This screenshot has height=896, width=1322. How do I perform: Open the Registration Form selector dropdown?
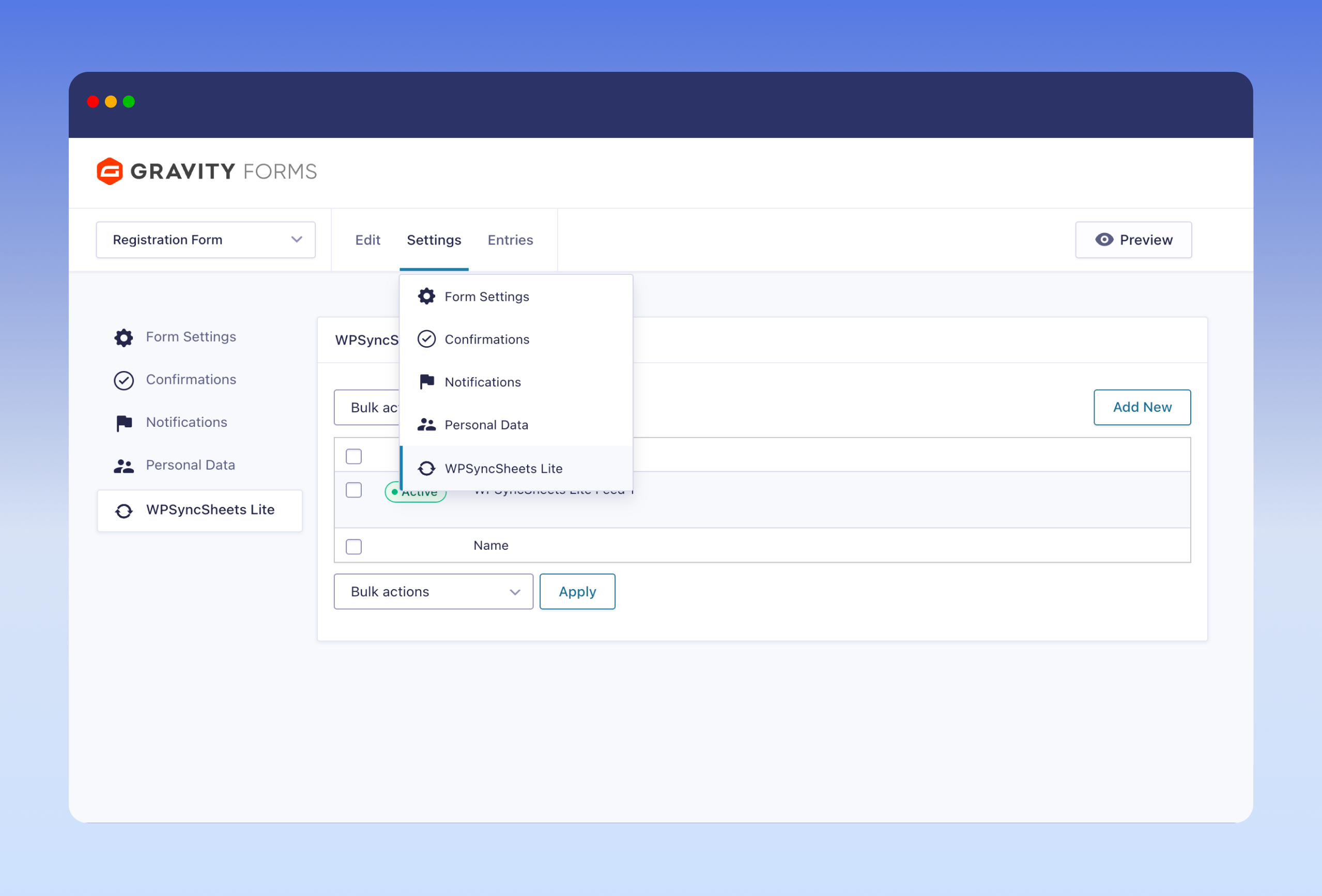[206, 240]
